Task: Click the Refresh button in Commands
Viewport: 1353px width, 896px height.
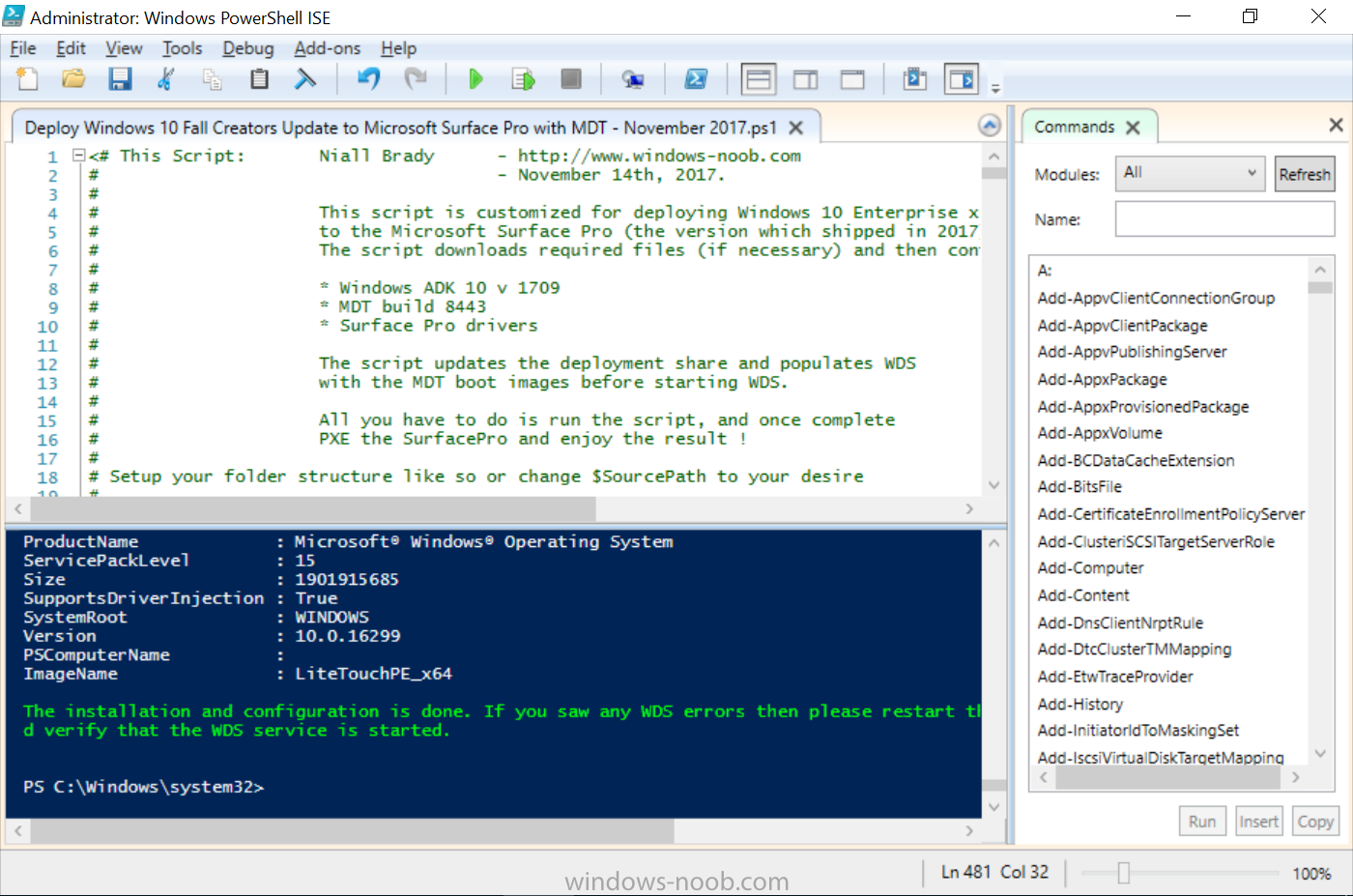Action: pos(1305,174)
